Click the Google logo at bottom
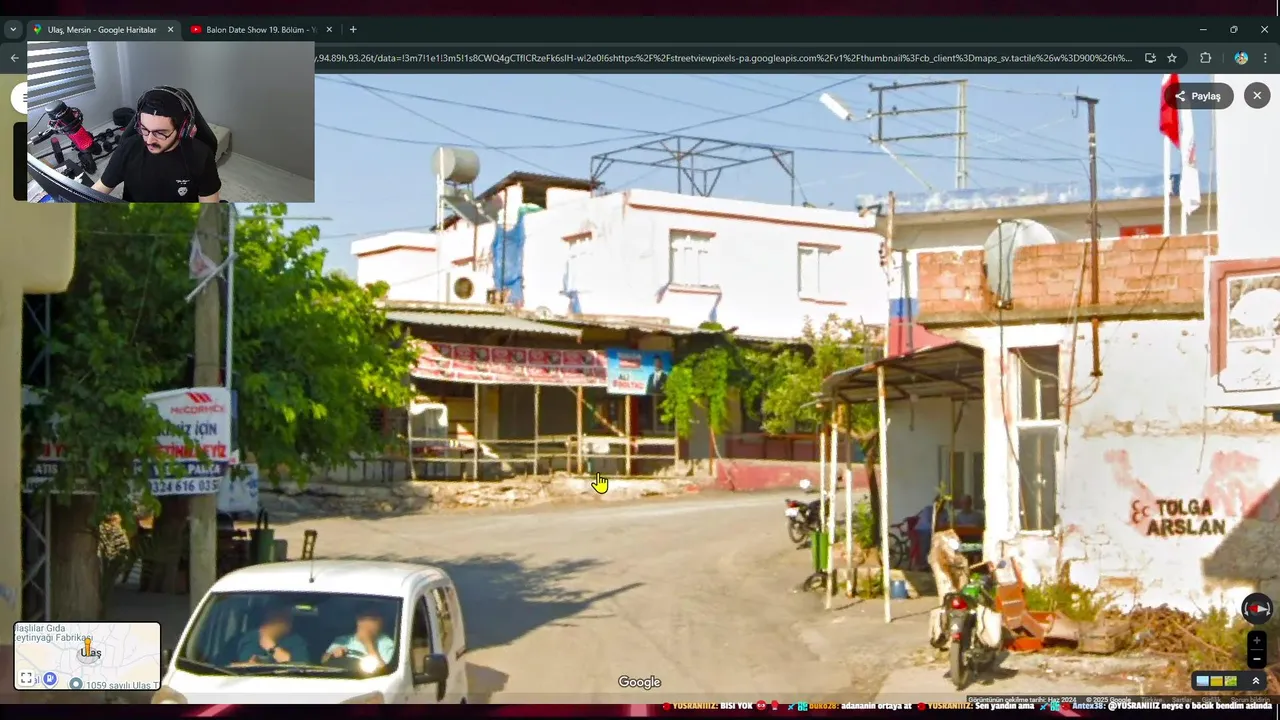 click(639, 682)
